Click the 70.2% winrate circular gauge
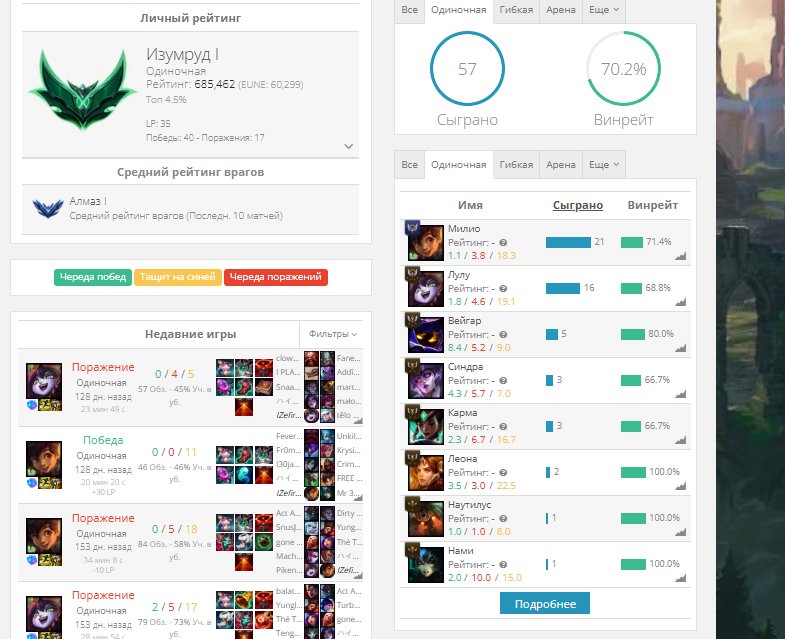This screenshot has height=639, width=785. (623, 69)
